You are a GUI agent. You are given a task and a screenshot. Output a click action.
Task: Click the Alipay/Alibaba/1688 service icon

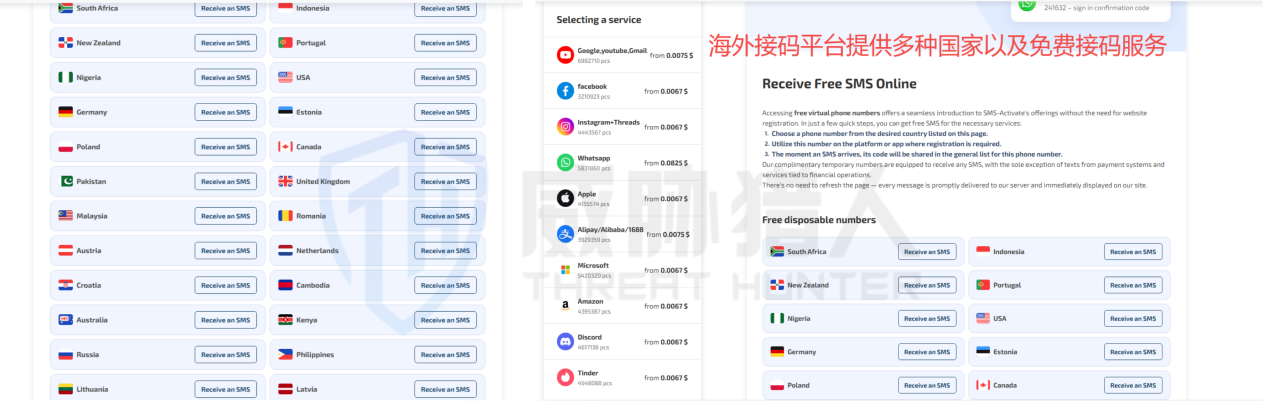[x=565, y=234]
